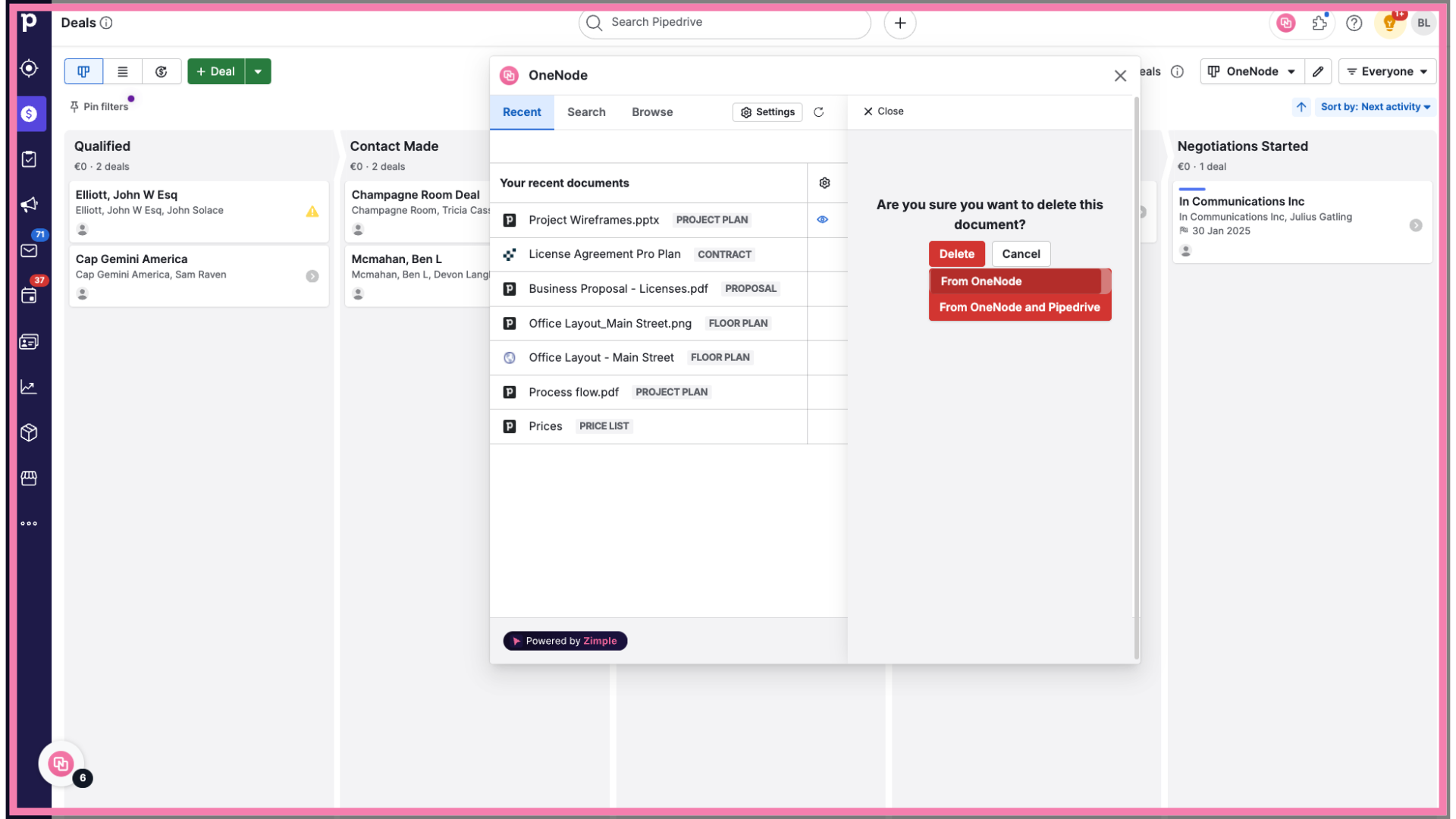The height and width of the screenshot is (819, 1456).
Task: Open the insights/chart sidebar icon
Action: pos(29,387)
